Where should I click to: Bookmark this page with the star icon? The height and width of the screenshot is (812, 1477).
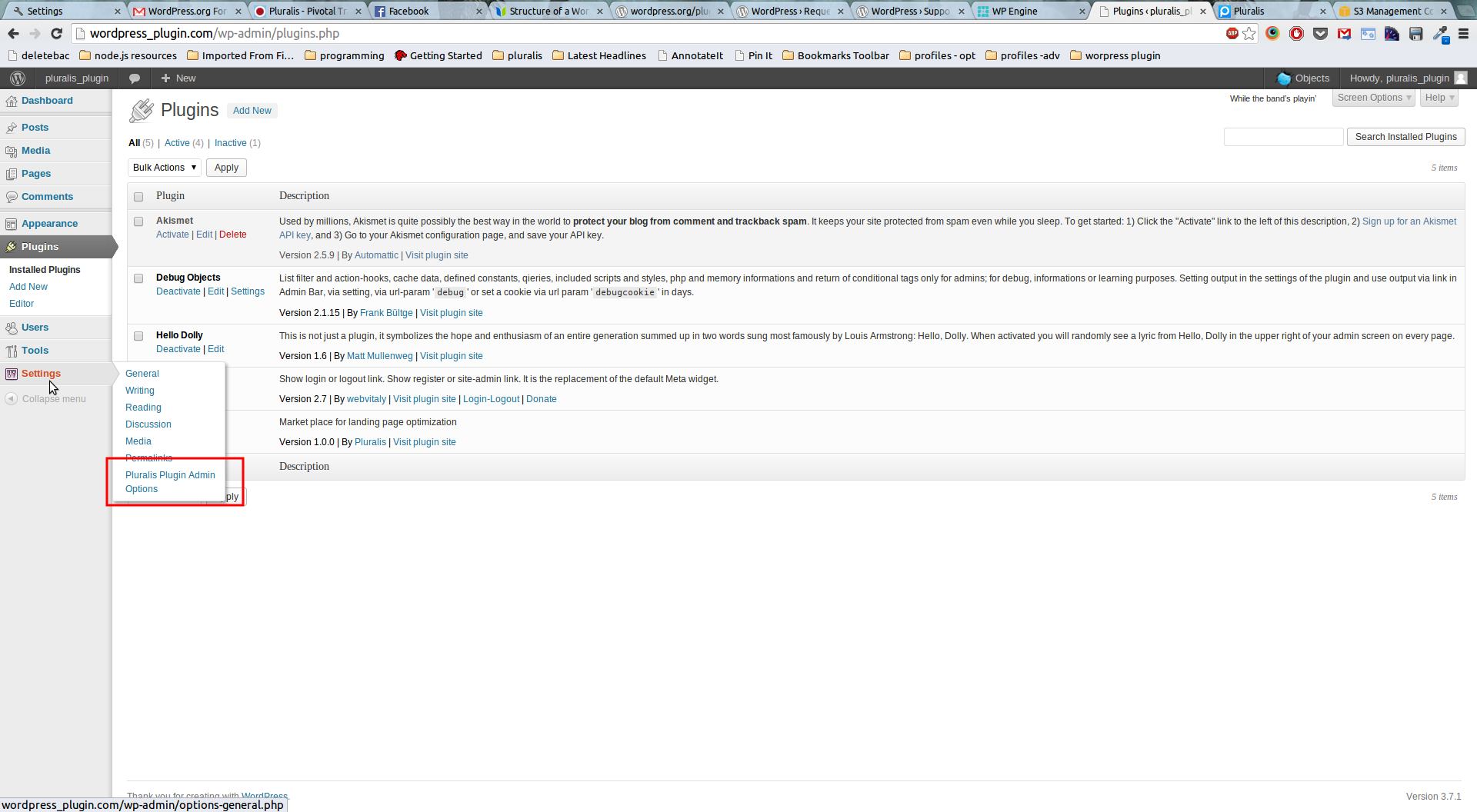(1249, 33)
